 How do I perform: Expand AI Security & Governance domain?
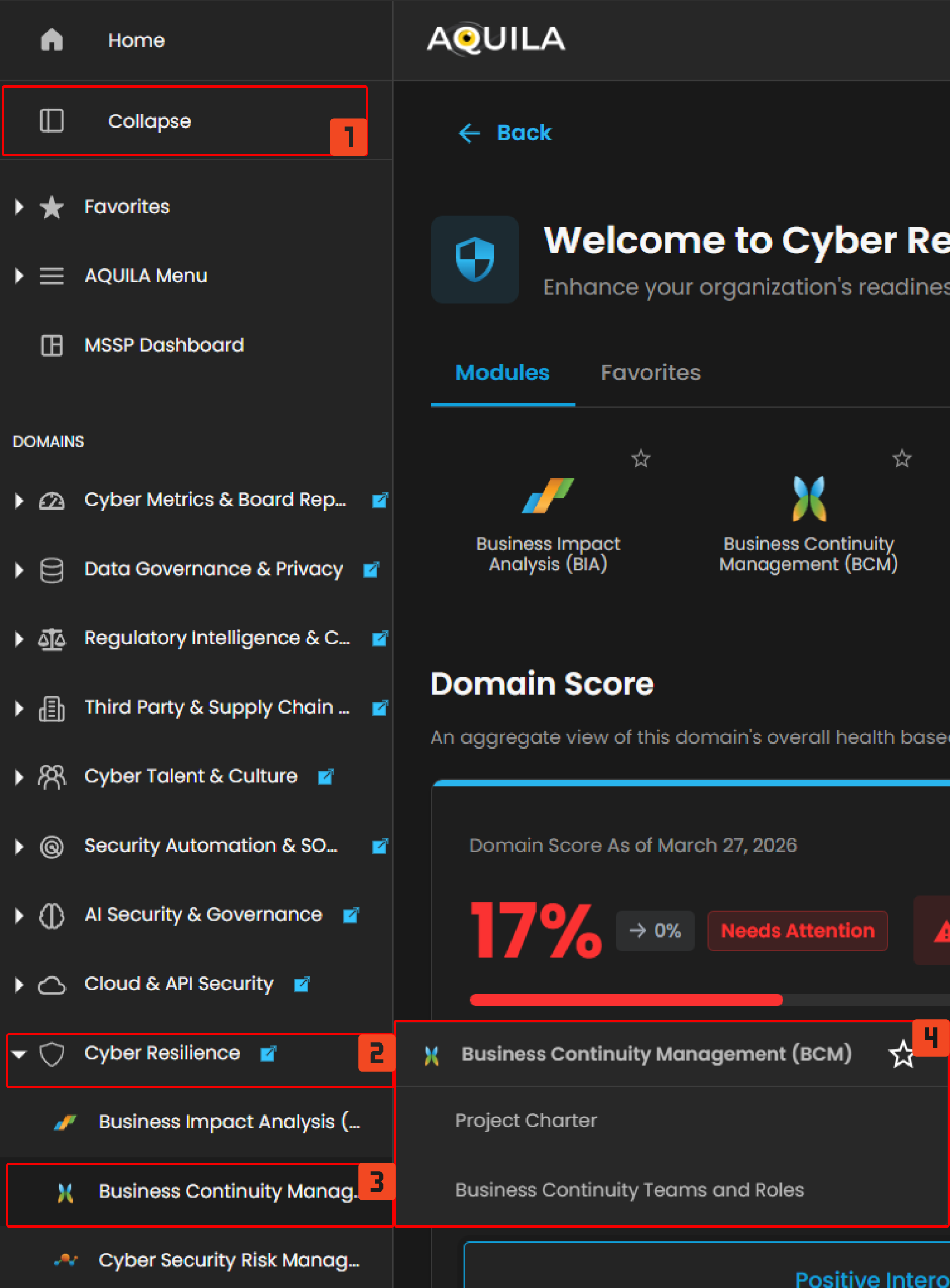point(19,915)
